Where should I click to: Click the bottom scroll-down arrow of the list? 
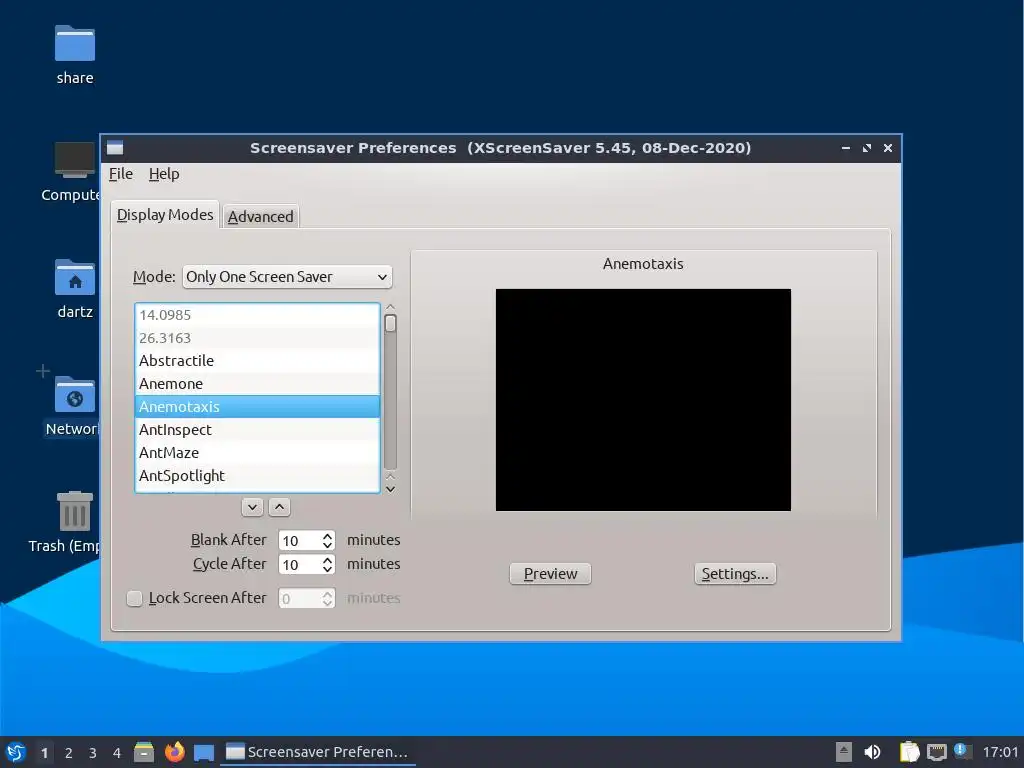pos(391,489)
